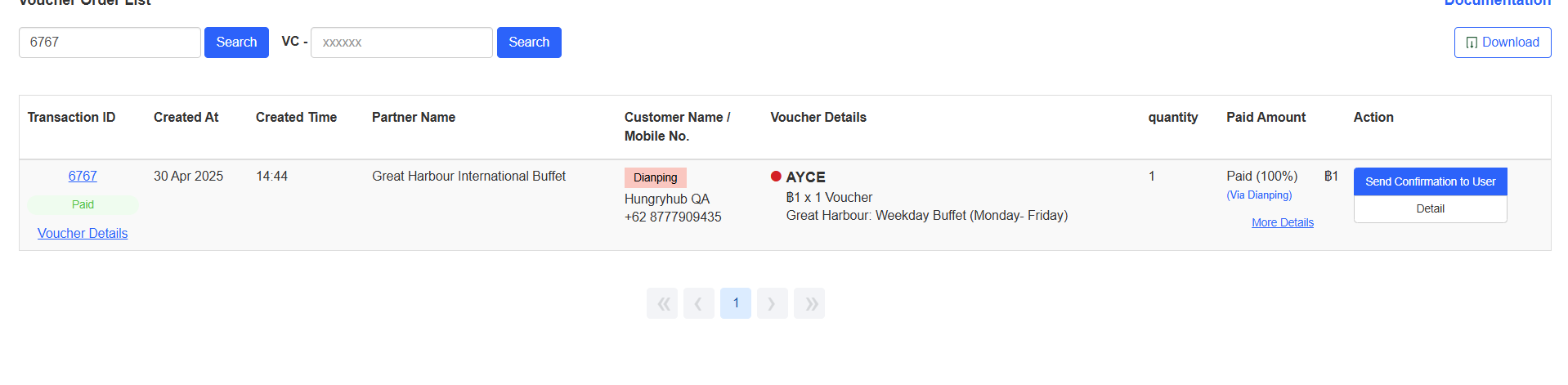Click the pink Dianping tag

coord(655,177)
